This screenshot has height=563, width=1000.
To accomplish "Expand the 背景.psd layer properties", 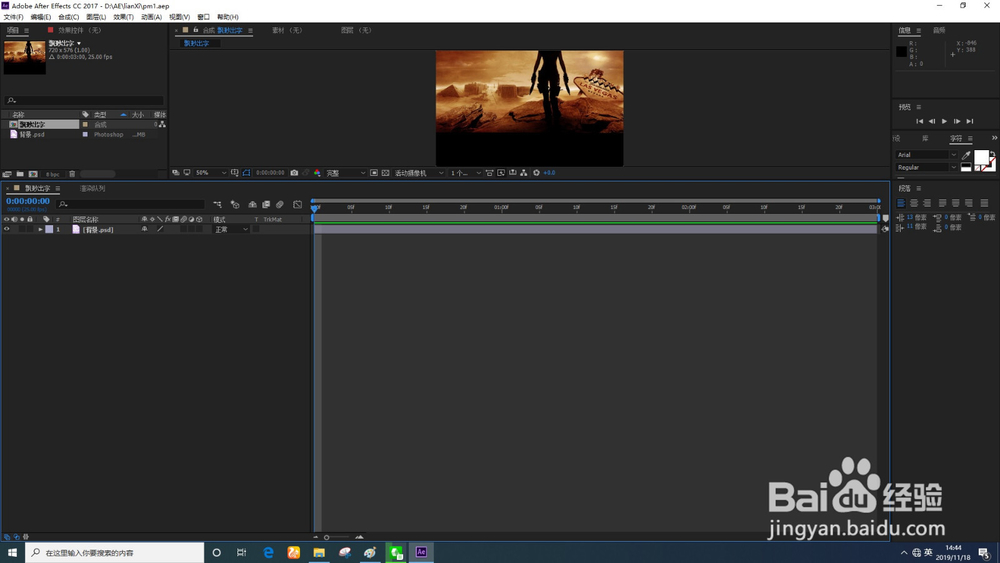I will point(40,230).
